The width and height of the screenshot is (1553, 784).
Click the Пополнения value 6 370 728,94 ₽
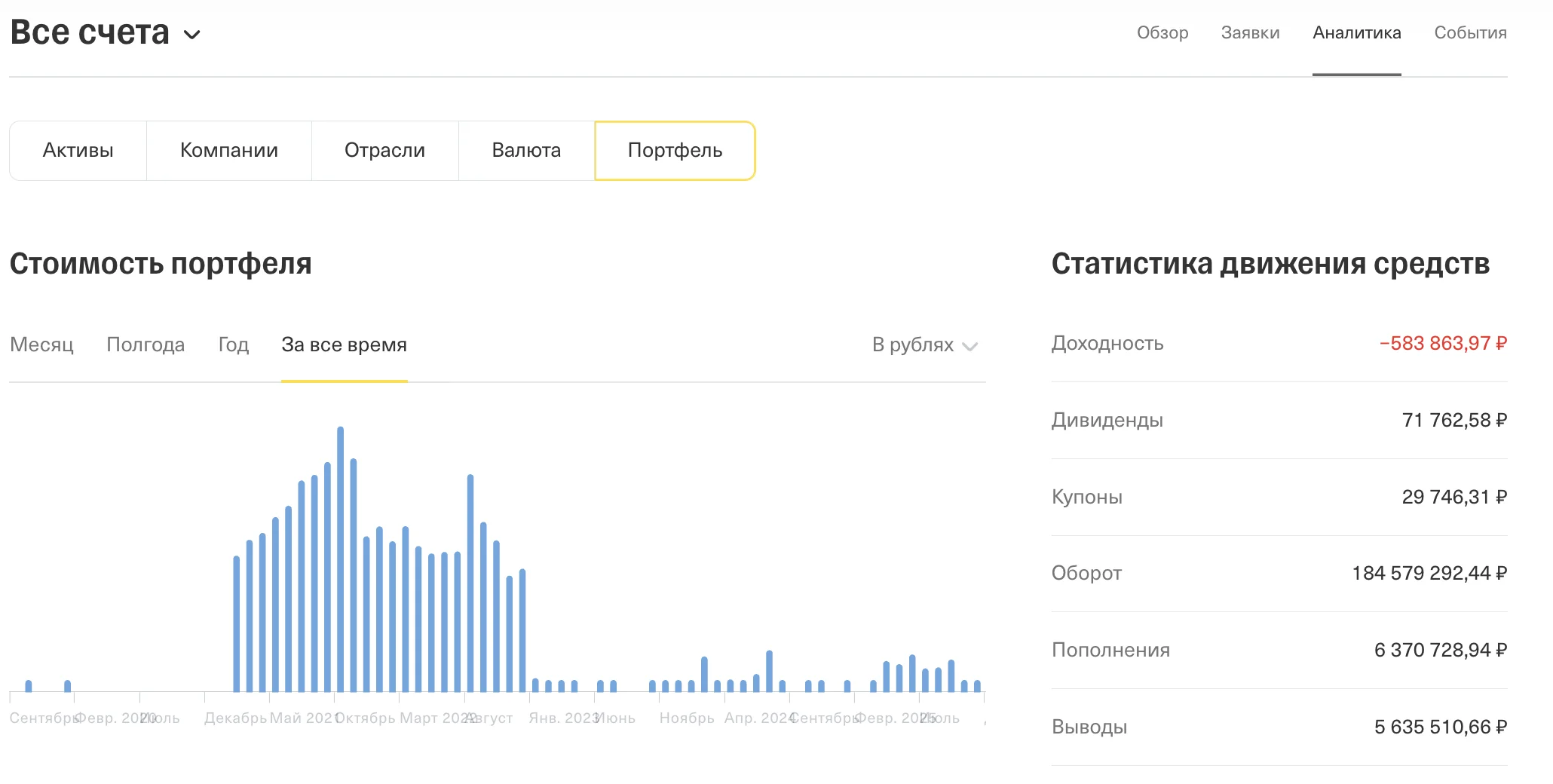[1441, 650]
